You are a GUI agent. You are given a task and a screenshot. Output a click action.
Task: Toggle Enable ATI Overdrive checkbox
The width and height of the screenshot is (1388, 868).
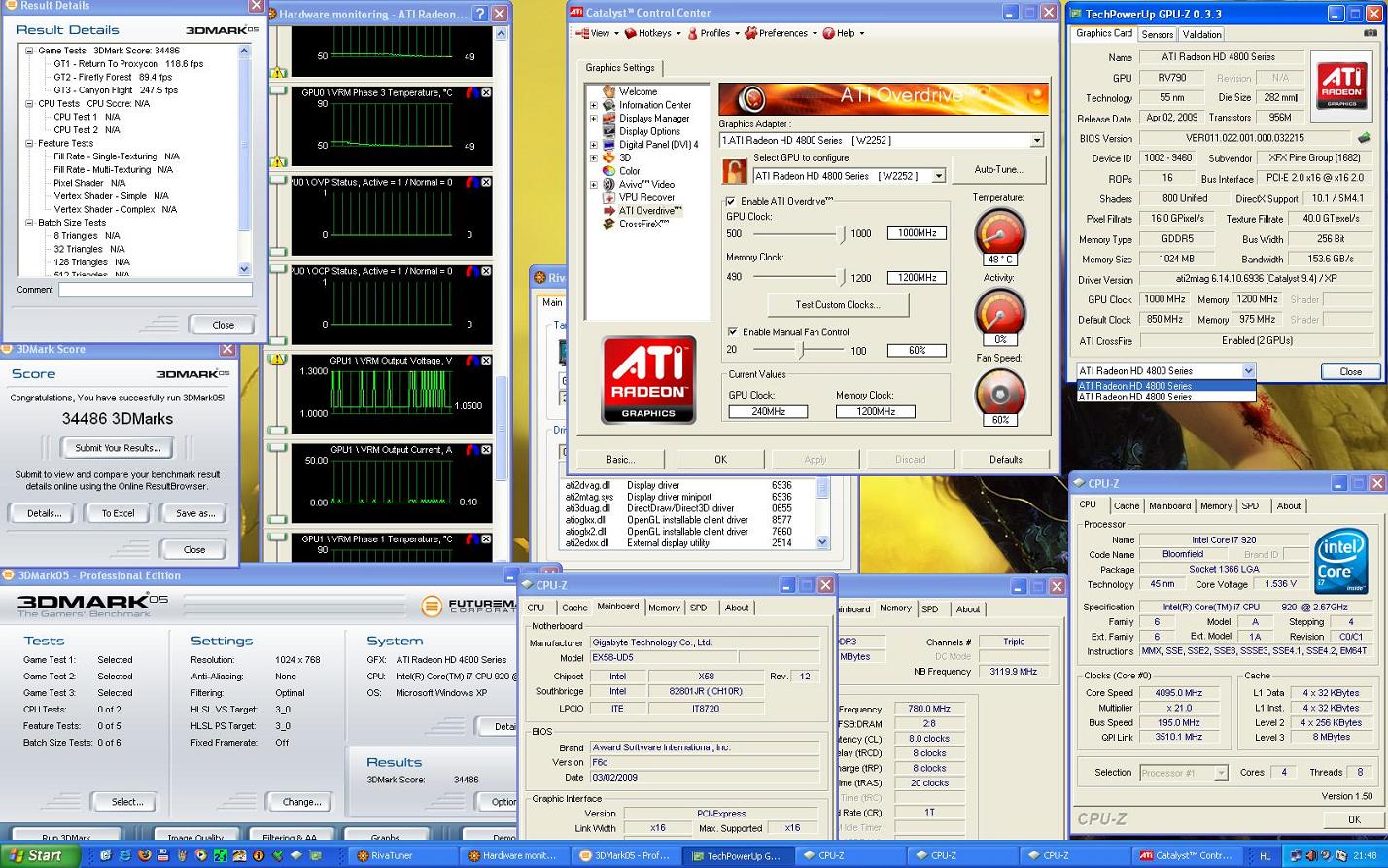pyautogui.click(x=730, y=201)
